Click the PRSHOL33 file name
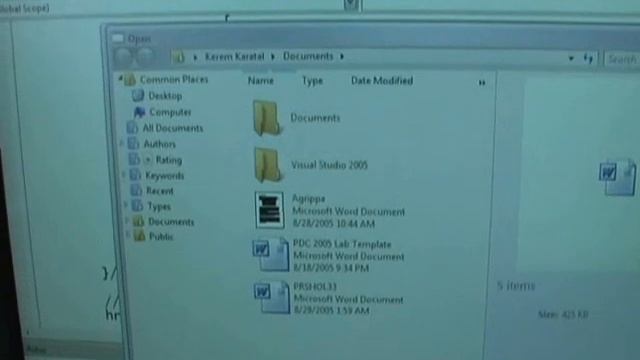The image size is (640, 360). pyautogui.click(x=315, y=287)
